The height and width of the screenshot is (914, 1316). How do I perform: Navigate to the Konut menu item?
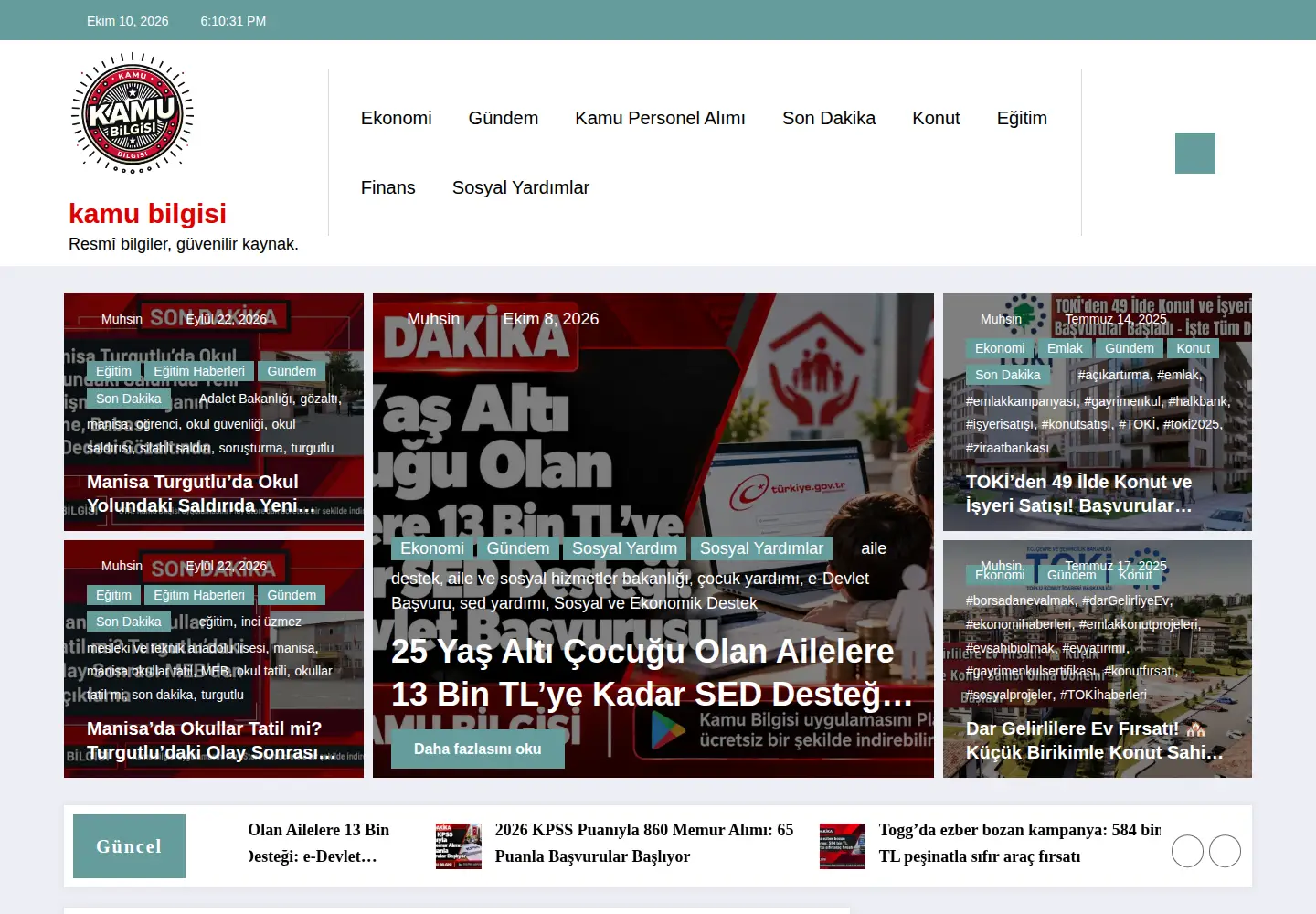pyautogui.click(x=936, y=118)
